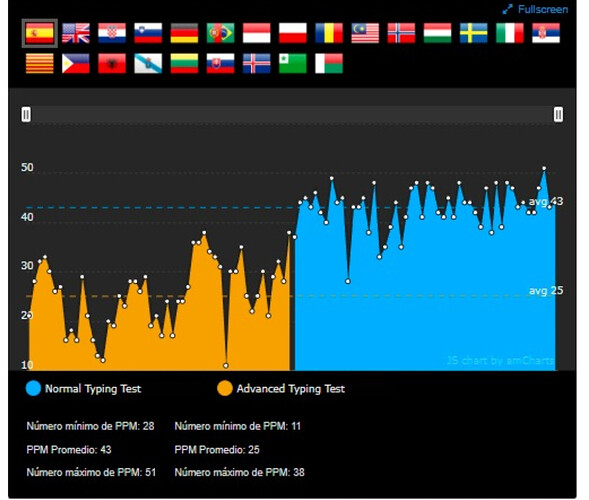This screenshot has width=589, height=500.
Task: Click 'Número máximo de PPM: 51' text
Action: [x=91, y=472]
